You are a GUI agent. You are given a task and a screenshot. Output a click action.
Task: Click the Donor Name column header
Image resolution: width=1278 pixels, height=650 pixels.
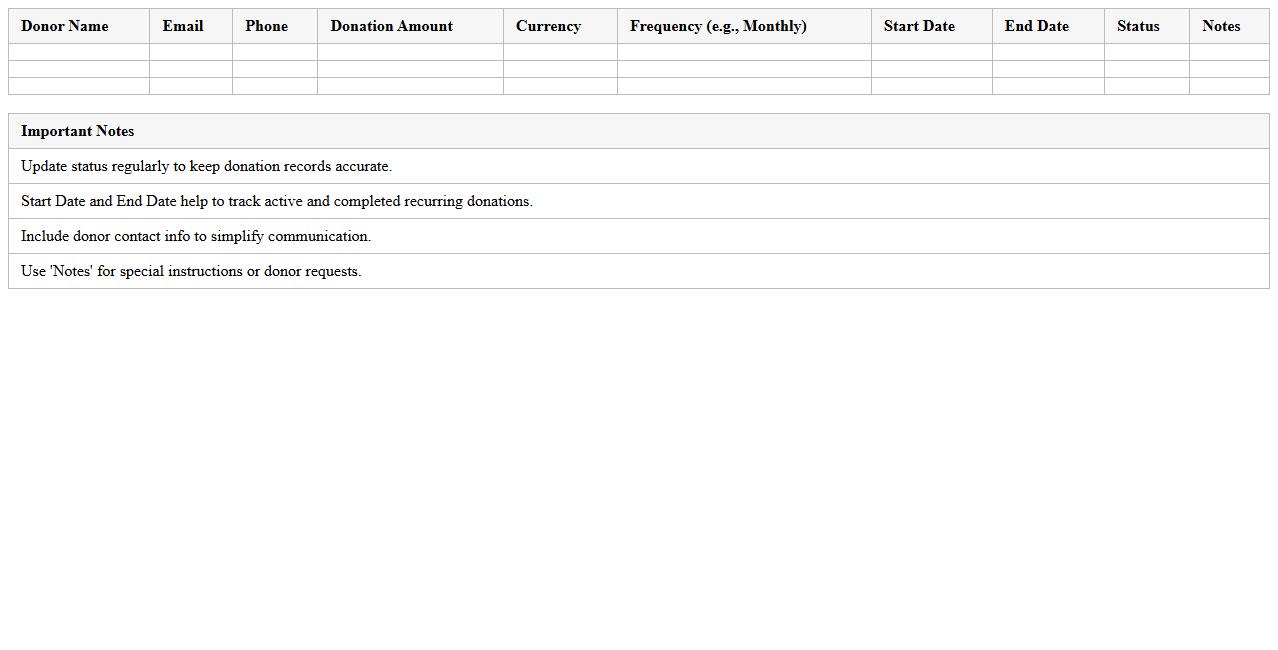click(65, 26)
